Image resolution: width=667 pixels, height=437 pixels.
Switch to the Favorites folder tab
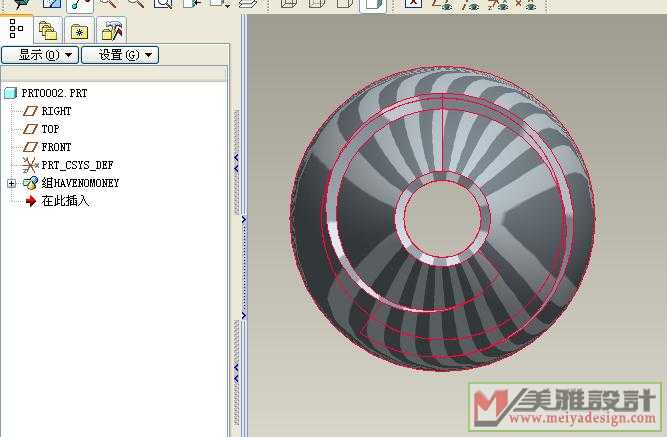[x=80, y=31]
